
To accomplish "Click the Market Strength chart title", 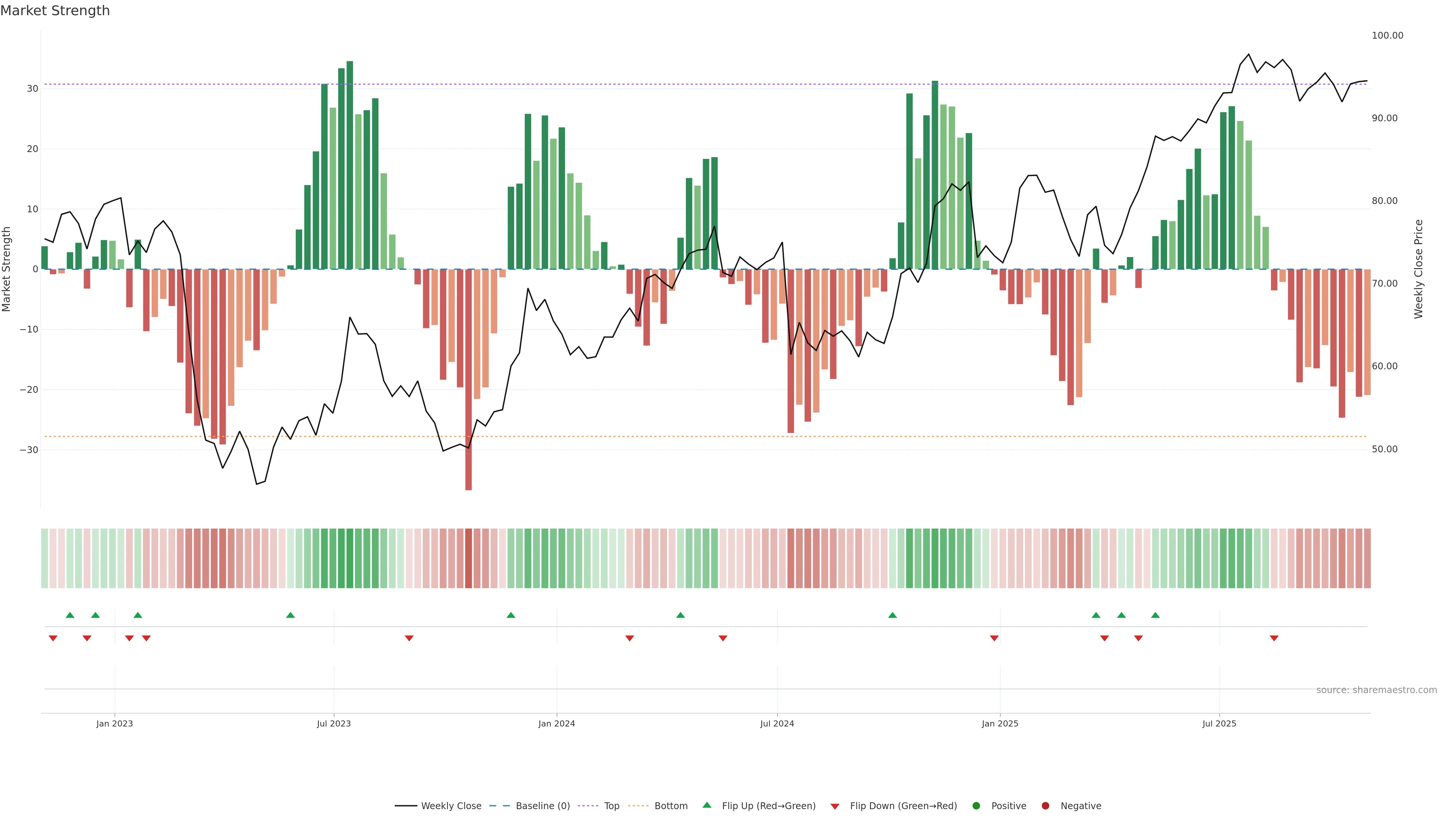I will tap(55, 11).
